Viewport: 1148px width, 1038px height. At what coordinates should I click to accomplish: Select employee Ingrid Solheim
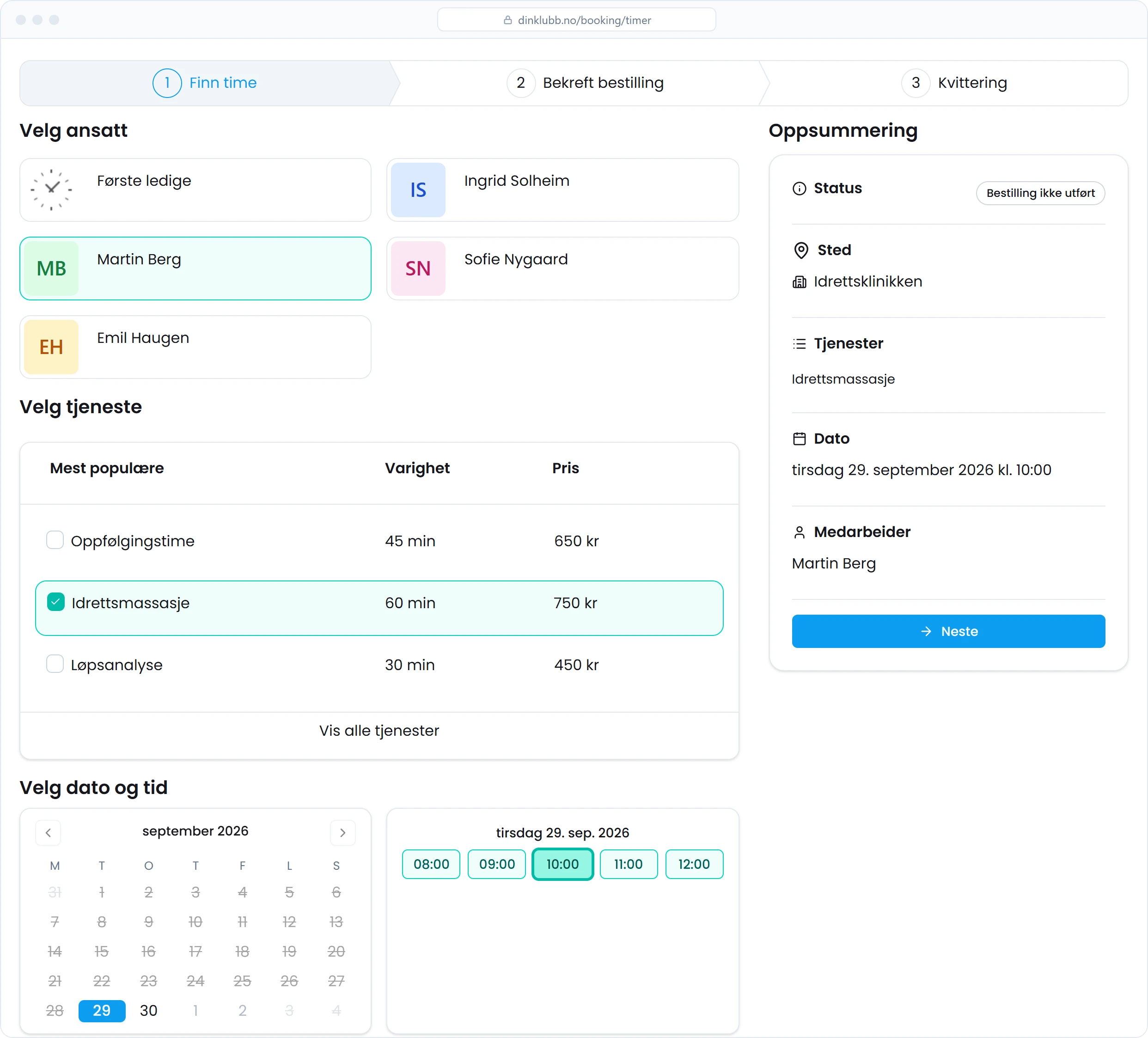click(562, 189)
